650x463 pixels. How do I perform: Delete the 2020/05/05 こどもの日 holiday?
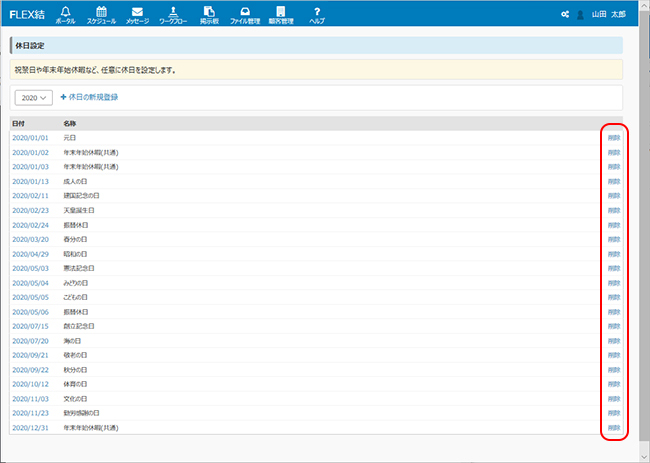click(x=614, y=297)
